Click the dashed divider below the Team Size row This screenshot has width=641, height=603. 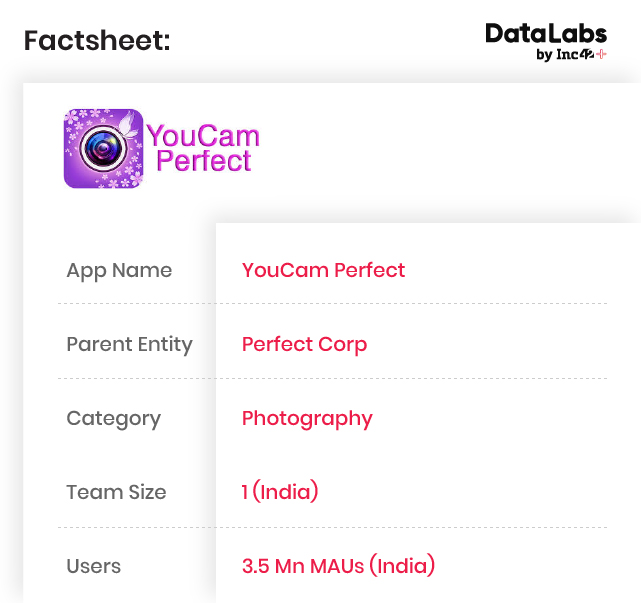coord(332,527)
